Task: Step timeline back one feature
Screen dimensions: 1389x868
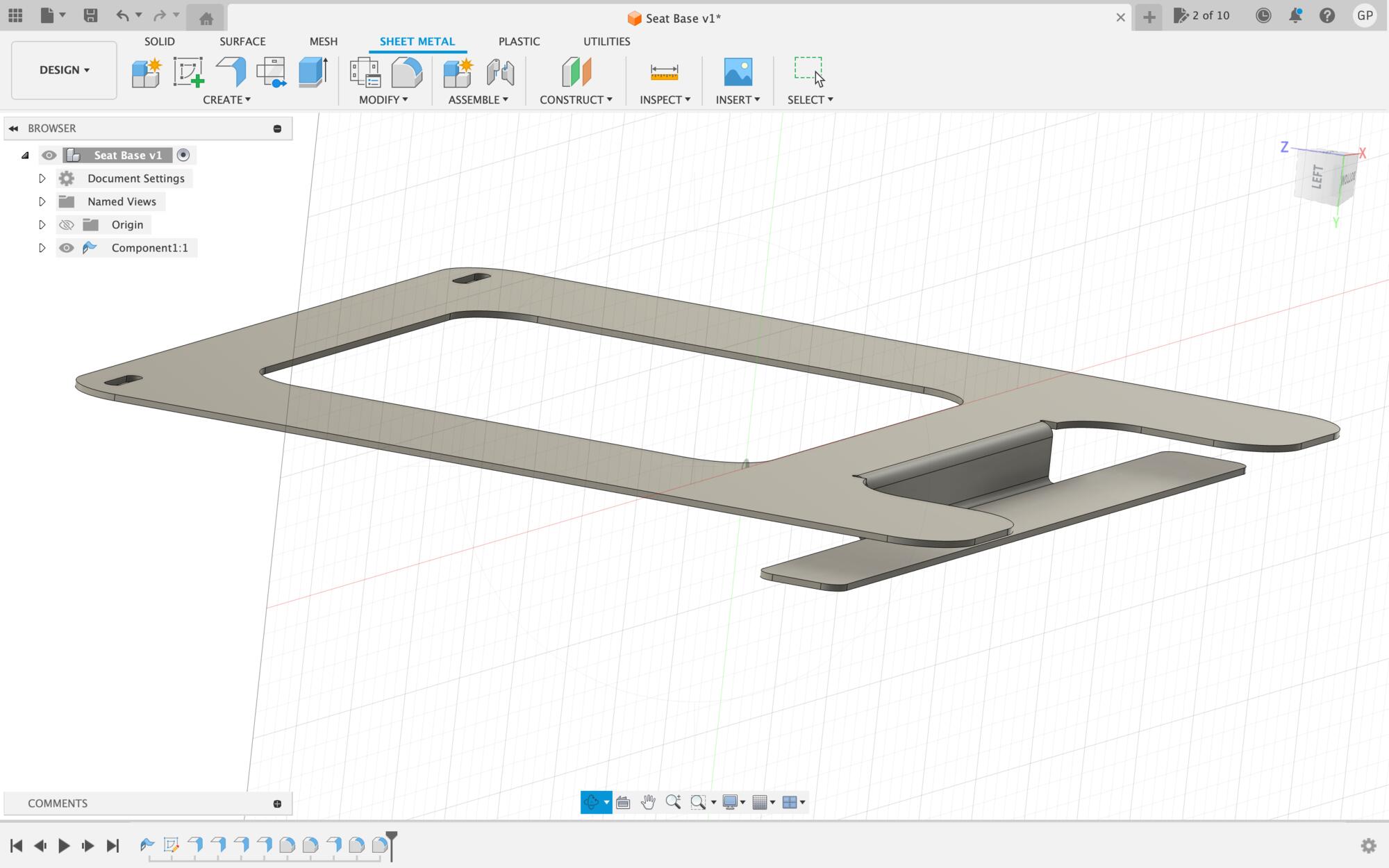Action: 40,846
